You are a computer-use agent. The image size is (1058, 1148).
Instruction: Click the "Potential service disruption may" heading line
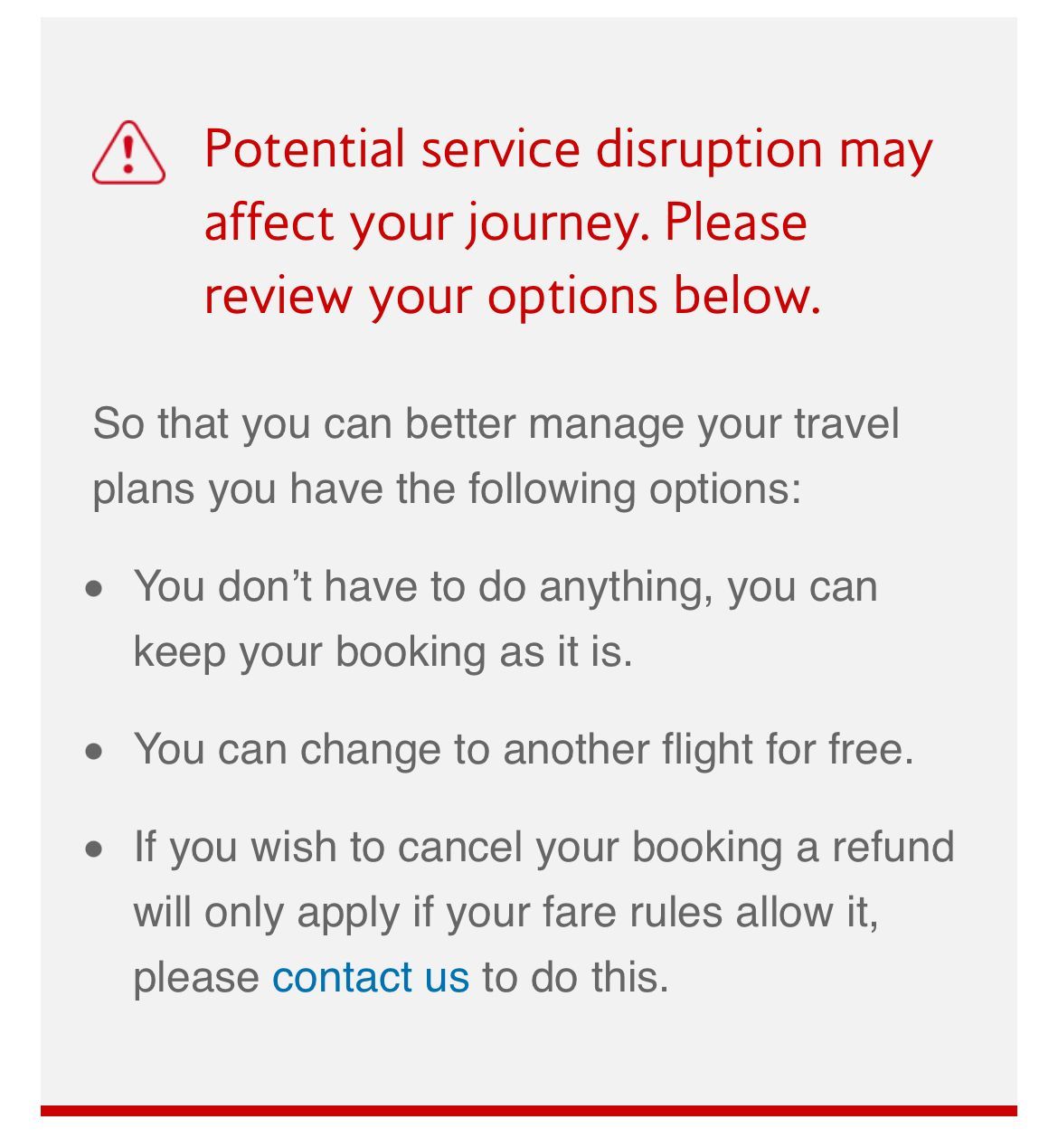(x=568, y=149)
